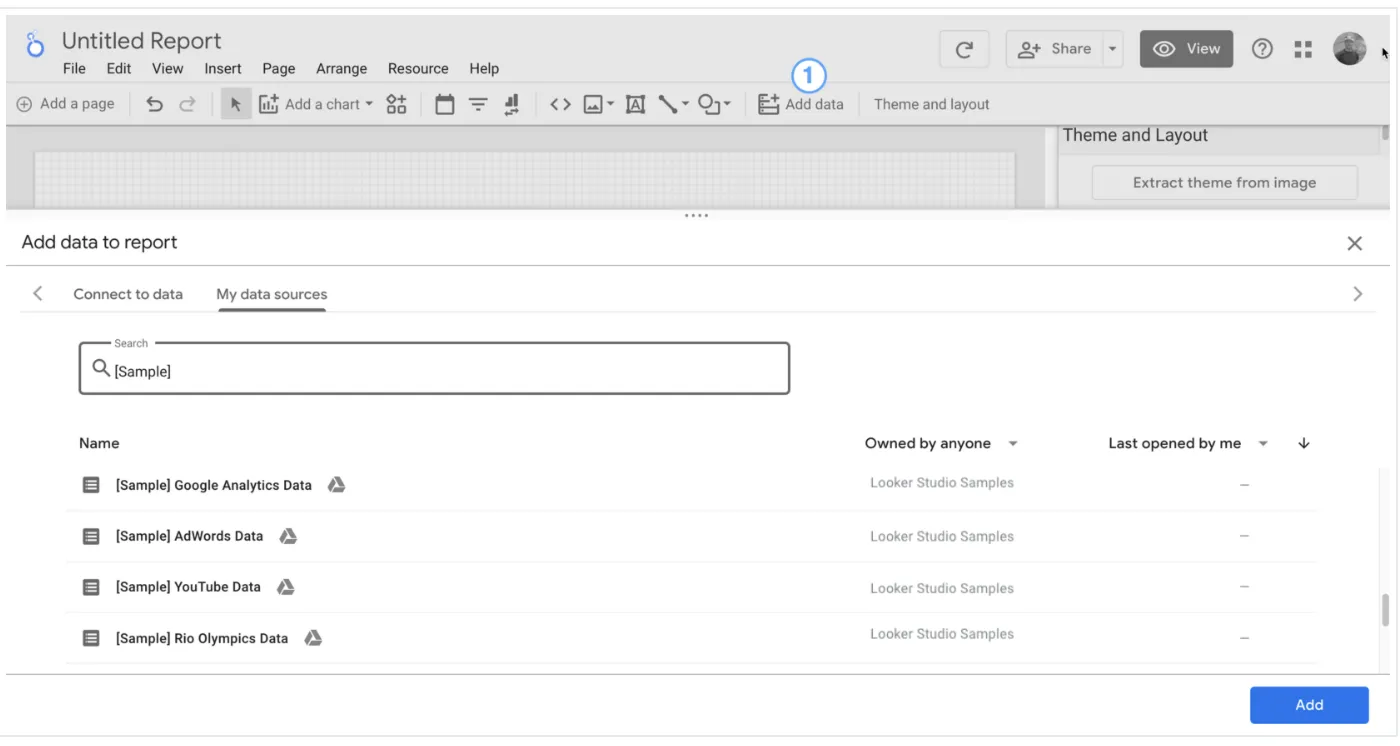
Task: Click the search magnifier icon
Action: click(100, 369)
